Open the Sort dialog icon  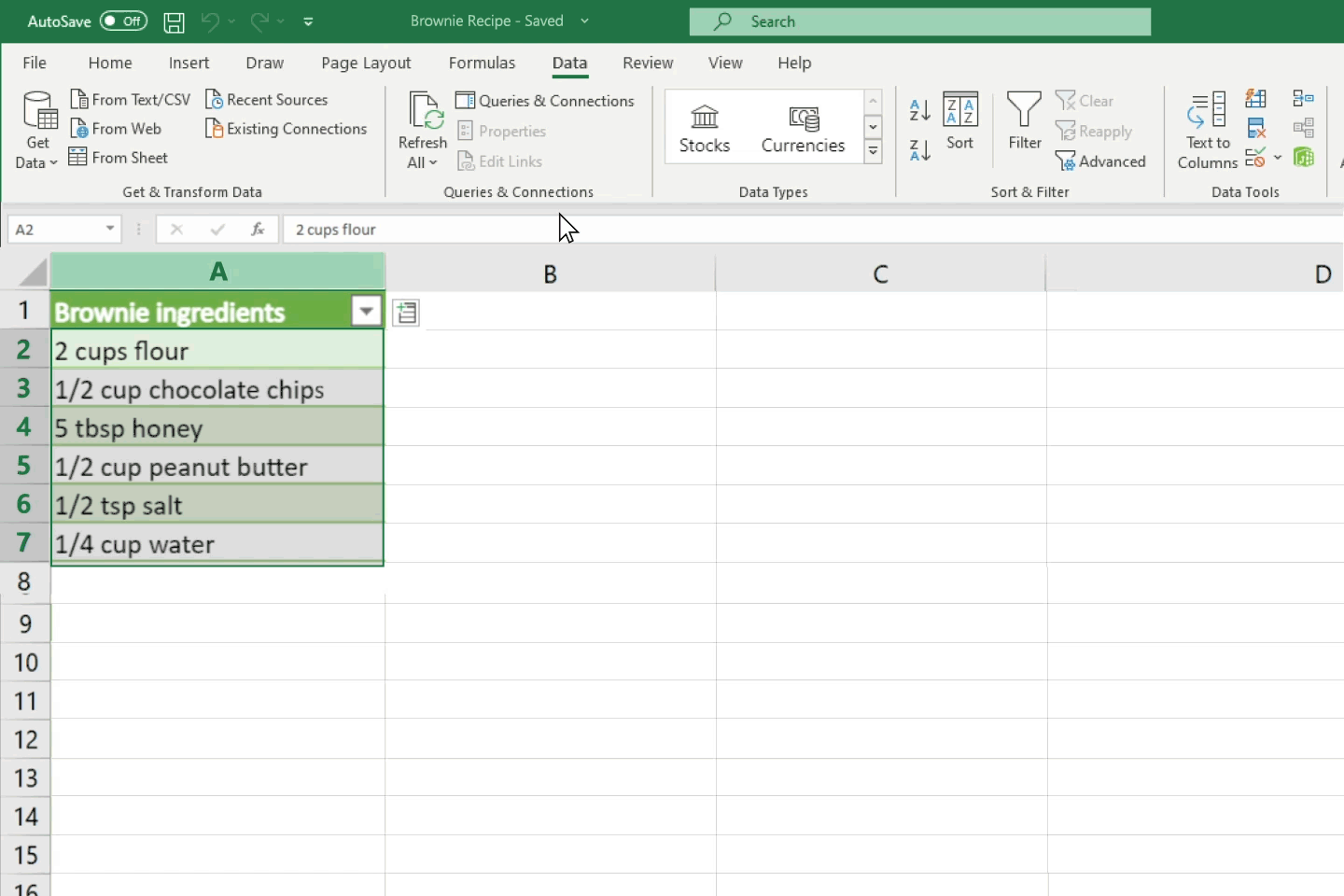[x=959, y=121]
